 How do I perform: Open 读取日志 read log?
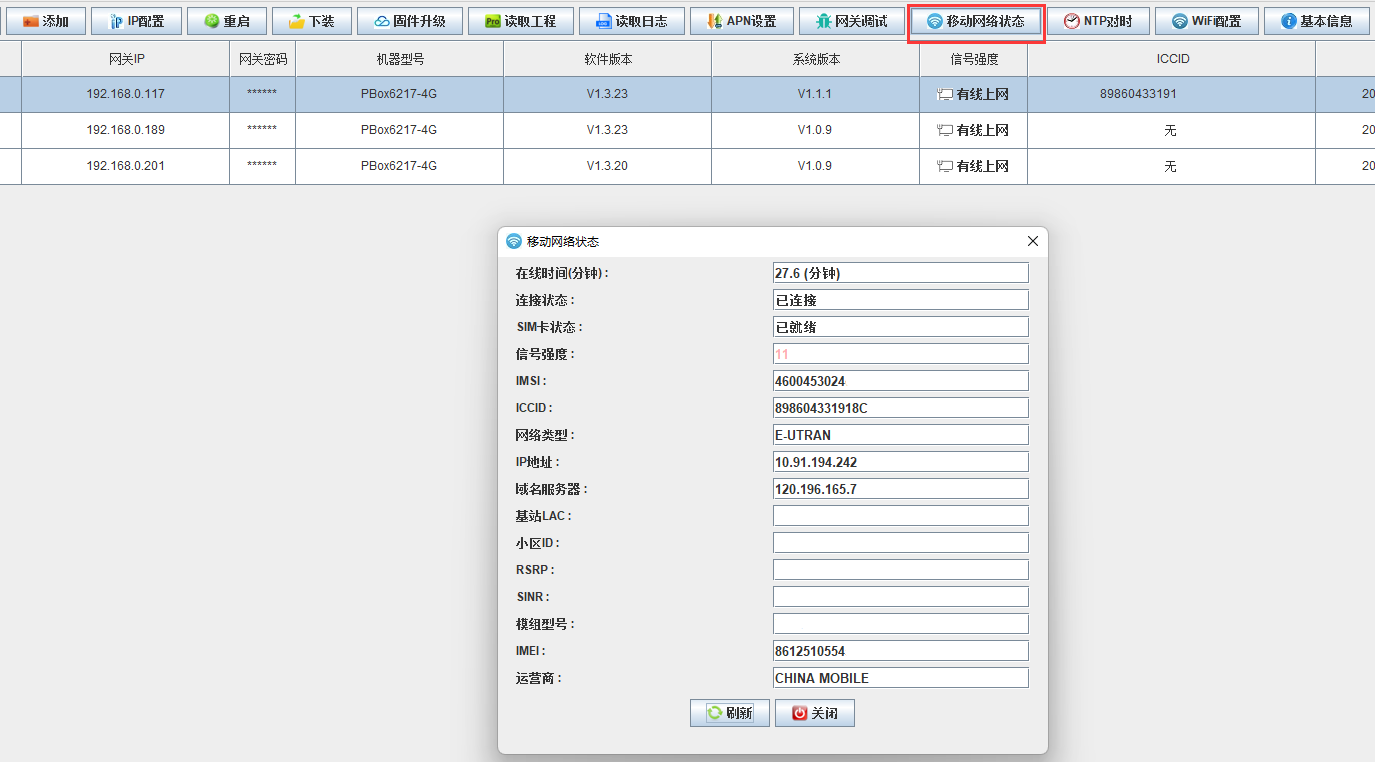point(631,21)
